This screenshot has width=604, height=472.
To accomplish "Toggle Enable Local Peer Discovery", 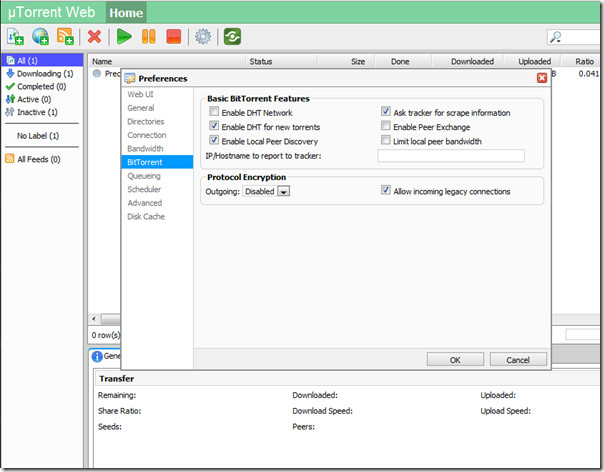I will (x=214, y=140).
